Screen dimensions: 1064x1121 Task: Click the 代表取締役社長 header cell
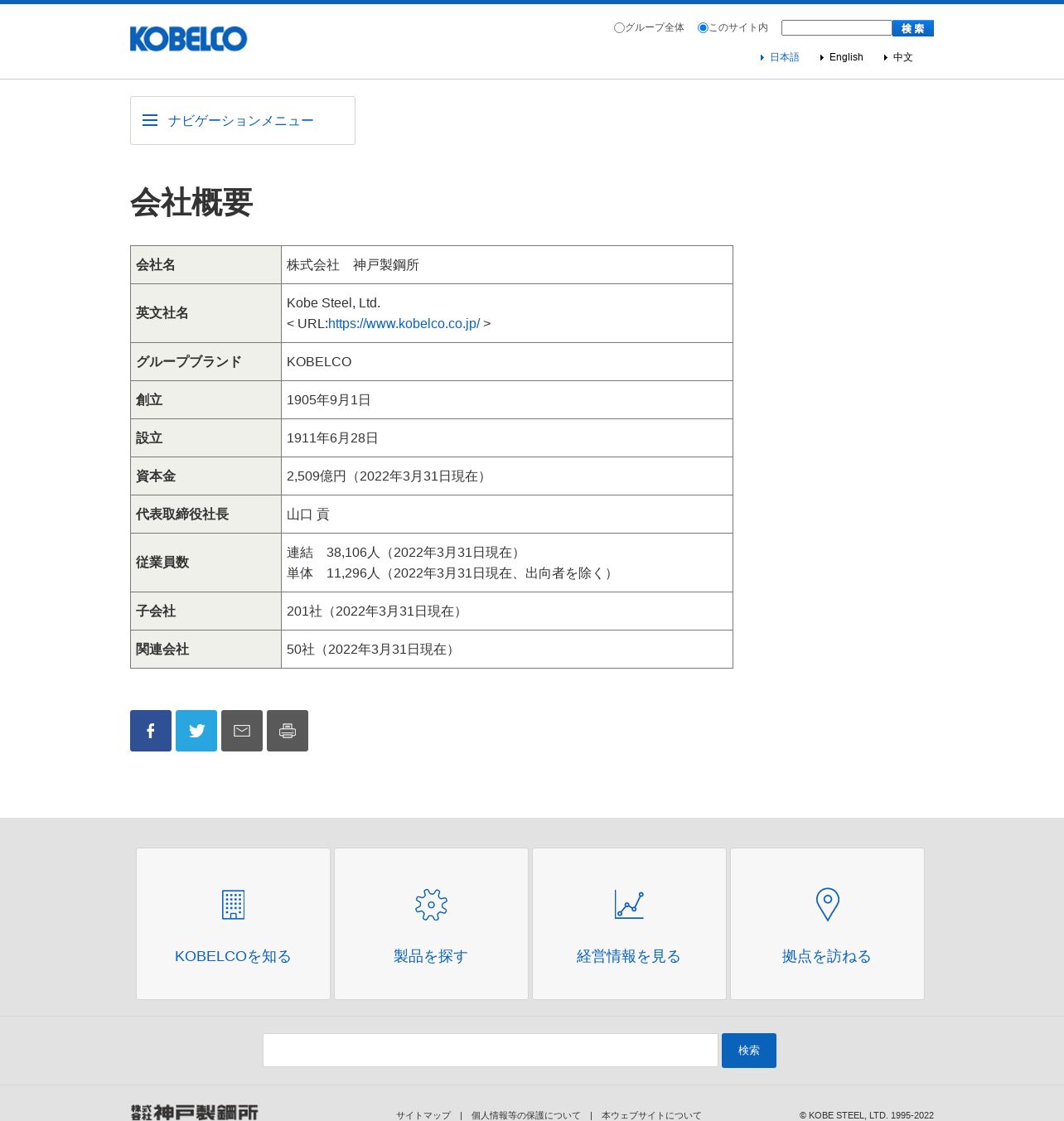[206, 515]
